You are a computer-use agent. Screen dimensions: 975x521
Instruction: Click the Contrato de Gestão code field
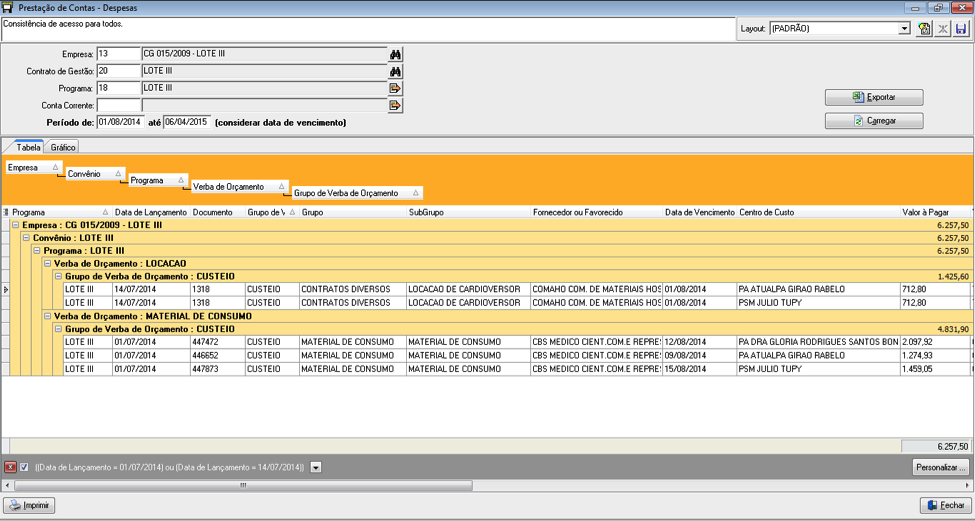pos(119,71)
